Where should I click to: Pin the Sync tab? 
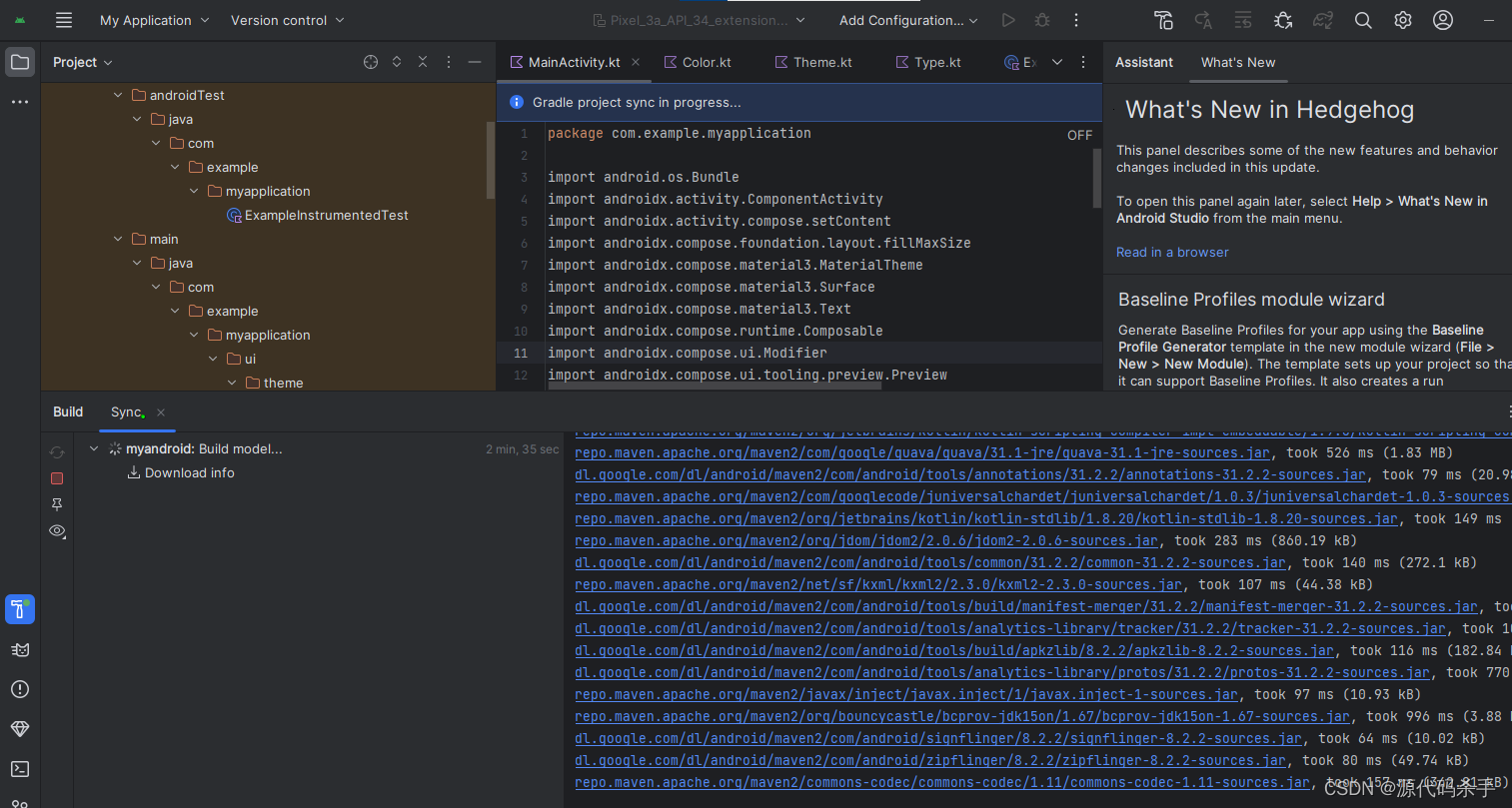(57, 504)
